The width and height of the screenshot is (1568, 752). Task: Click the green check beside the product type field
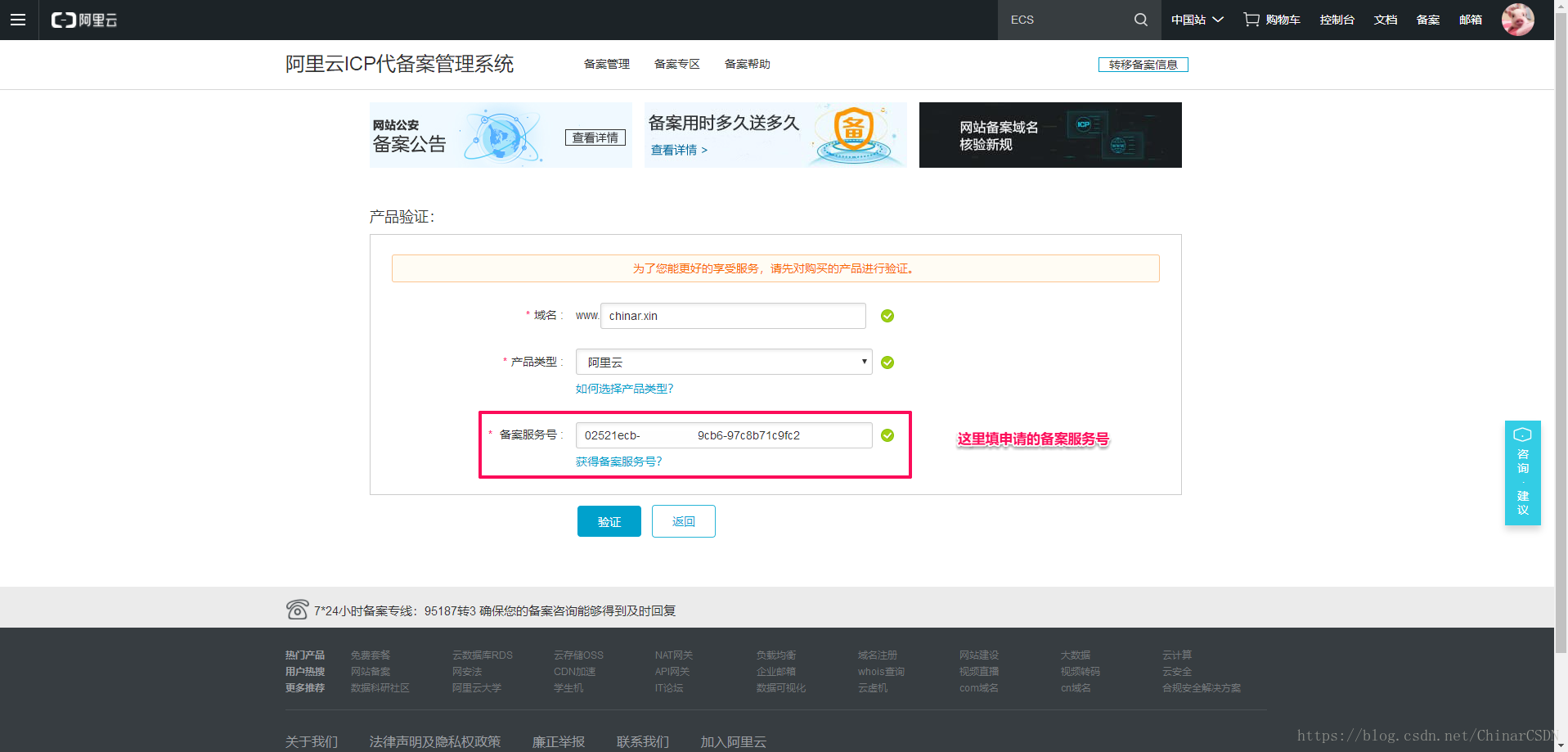[x=887, y=362]
